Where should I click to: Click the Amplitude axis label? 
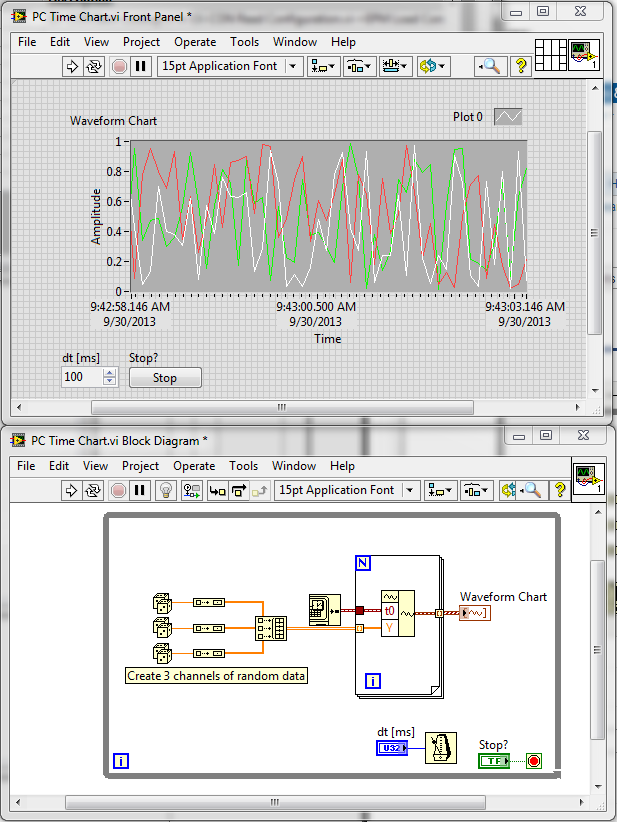click(95, 217)
